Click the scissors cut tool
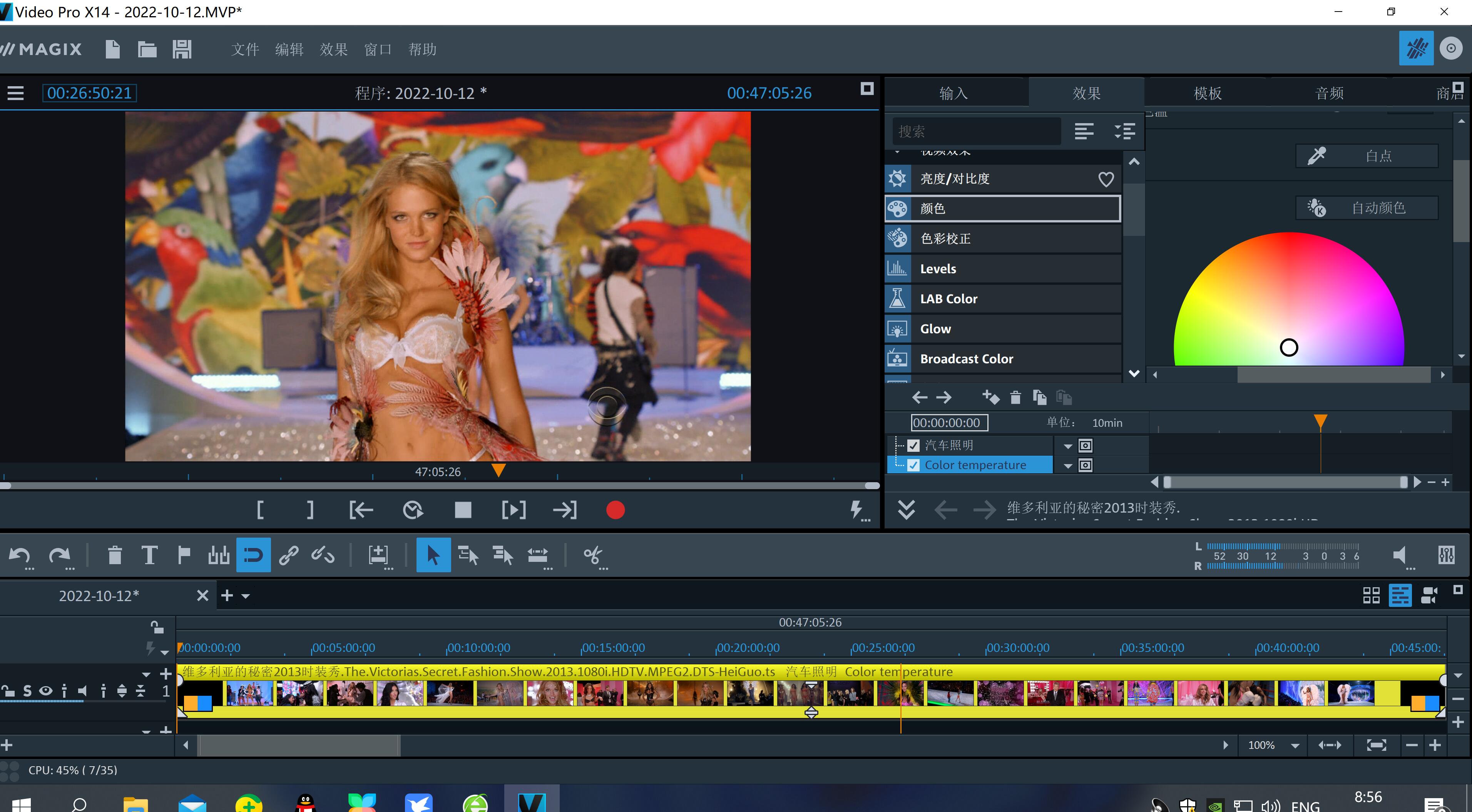This screenshot has width=1472, height=812. (593, 555)
